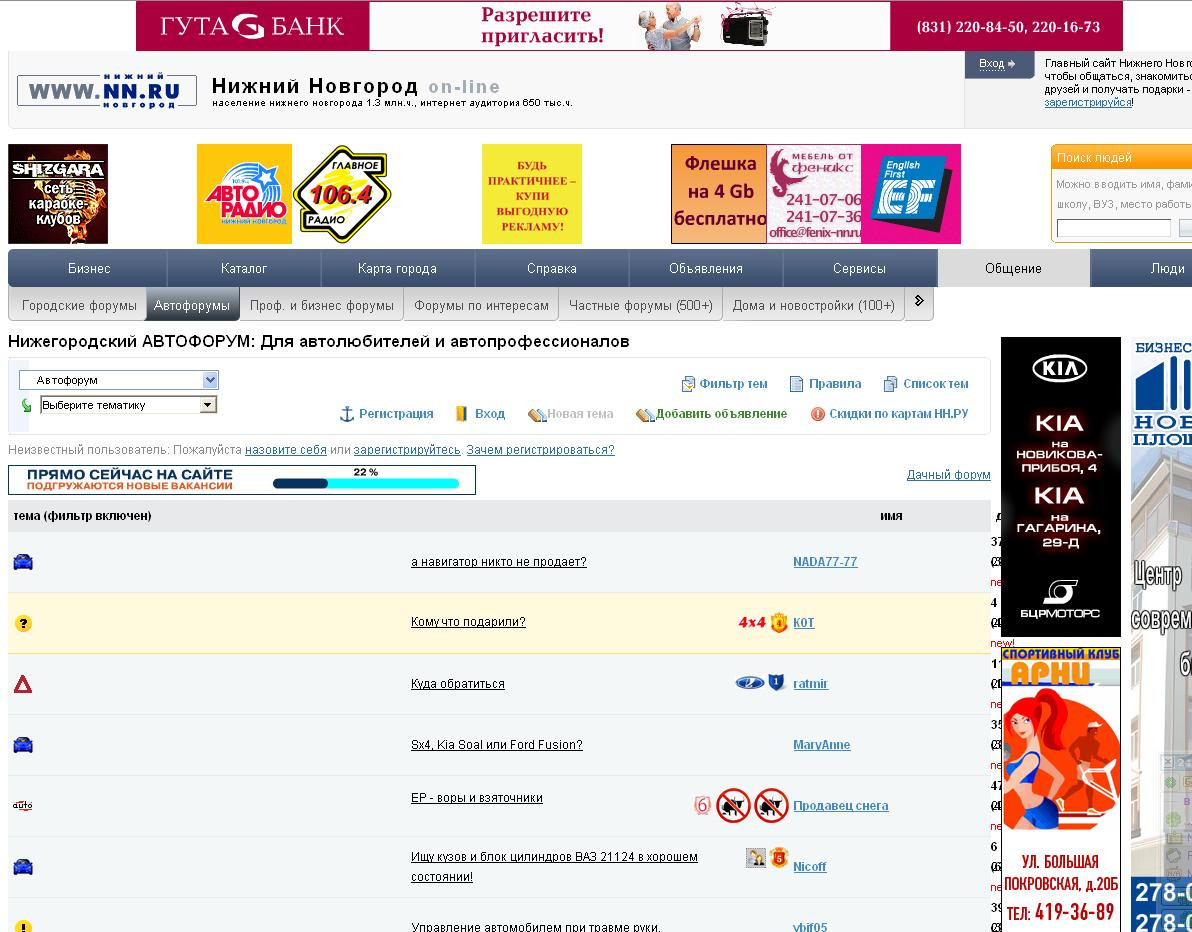
Task: Open the Автофорум dropdown
Action: (119, 379)
